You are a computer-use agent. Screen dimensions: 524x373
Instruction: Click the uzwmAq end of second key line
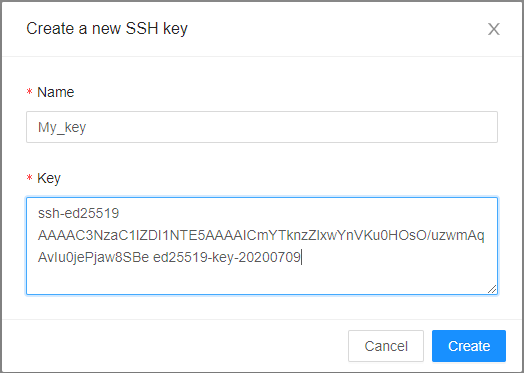coord(457,236)
